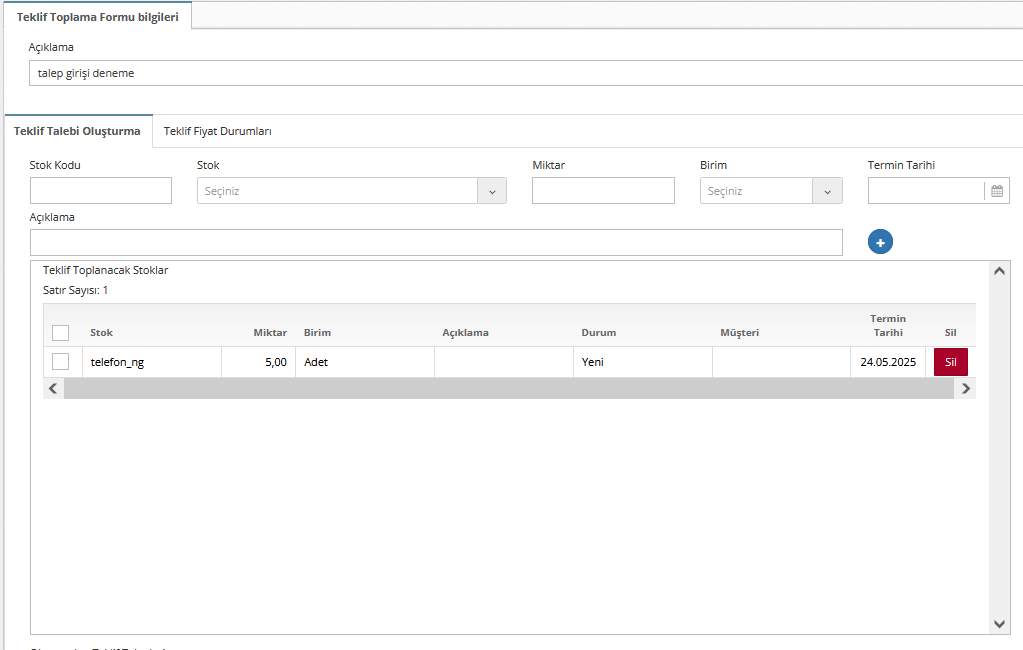
Task: Open the Birim unit dropdown
Action: coord(827,191)
